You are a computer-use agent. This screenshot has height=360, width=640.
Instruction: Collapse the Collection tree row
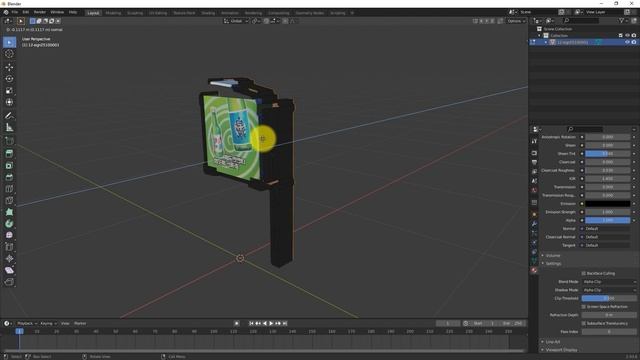click(539, 36)
